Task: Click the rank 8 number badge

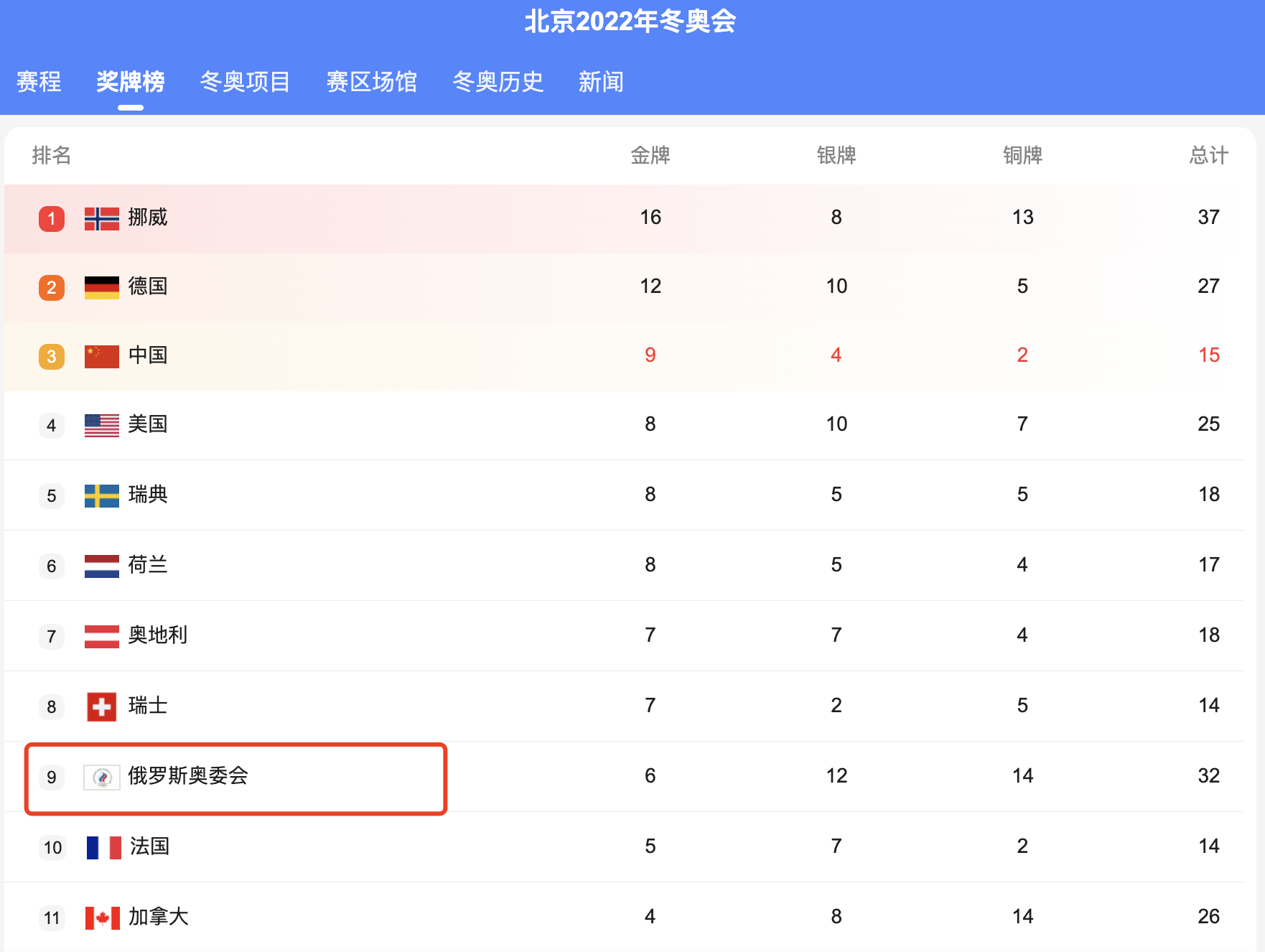Action: pyautogui.click(x=52, y=707)
